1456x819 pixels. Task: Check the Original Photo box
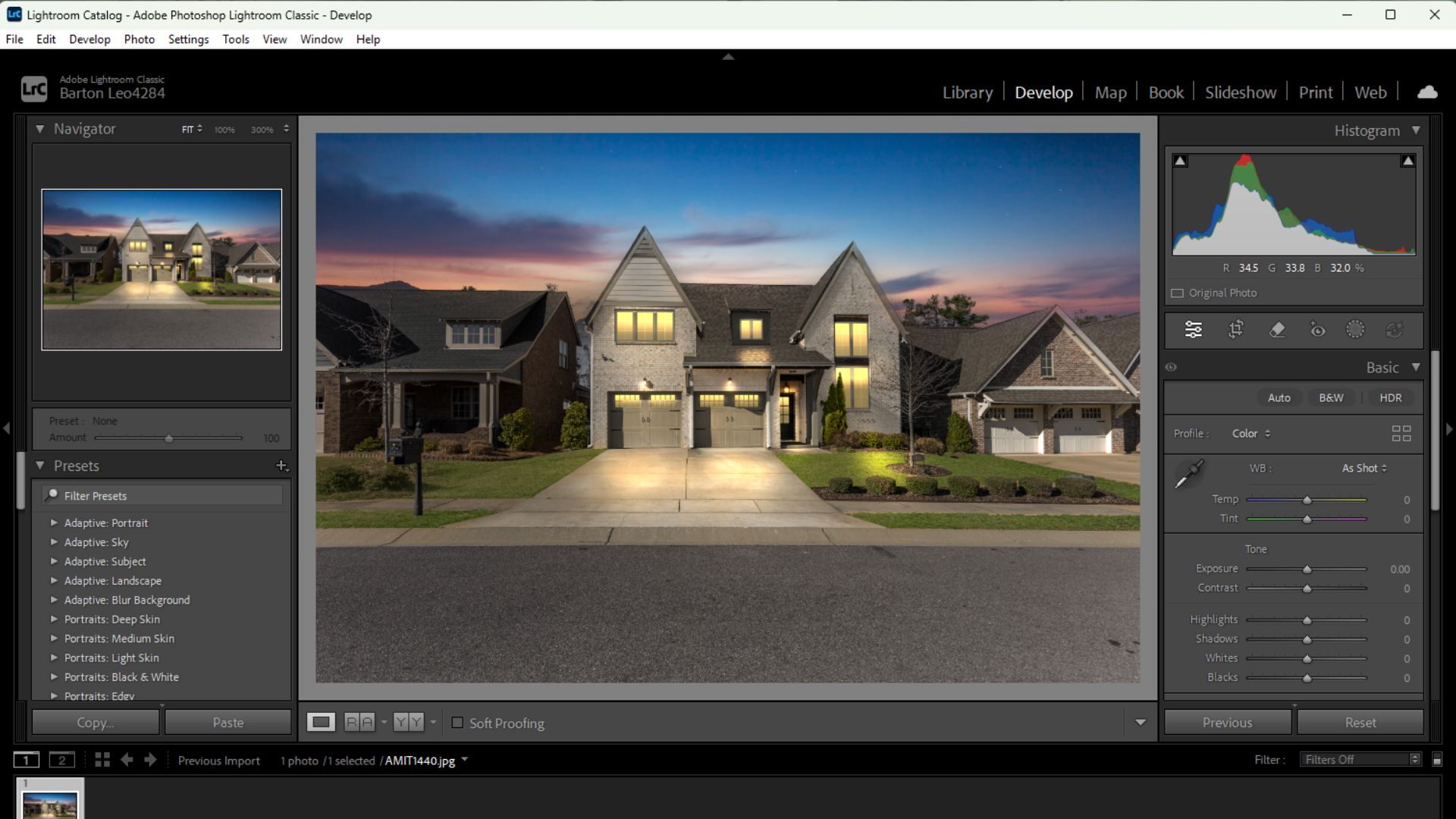pyautogui.click(x=1177, y=293)
